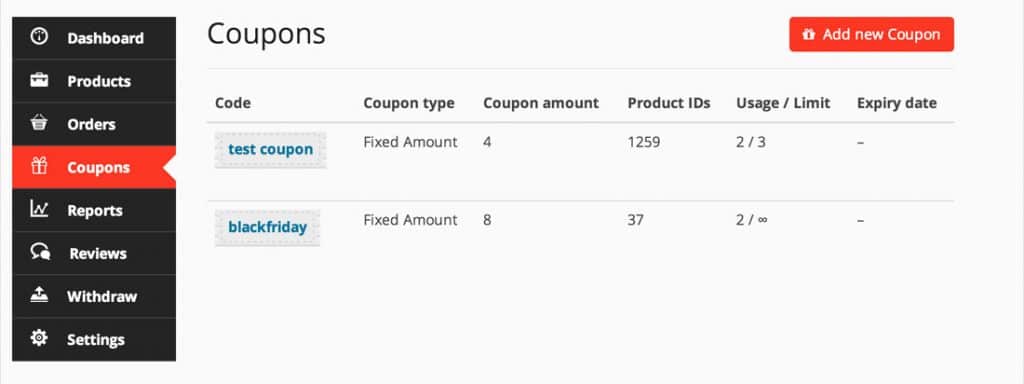
Task: Open the Orders menu label
Action: 91,125
